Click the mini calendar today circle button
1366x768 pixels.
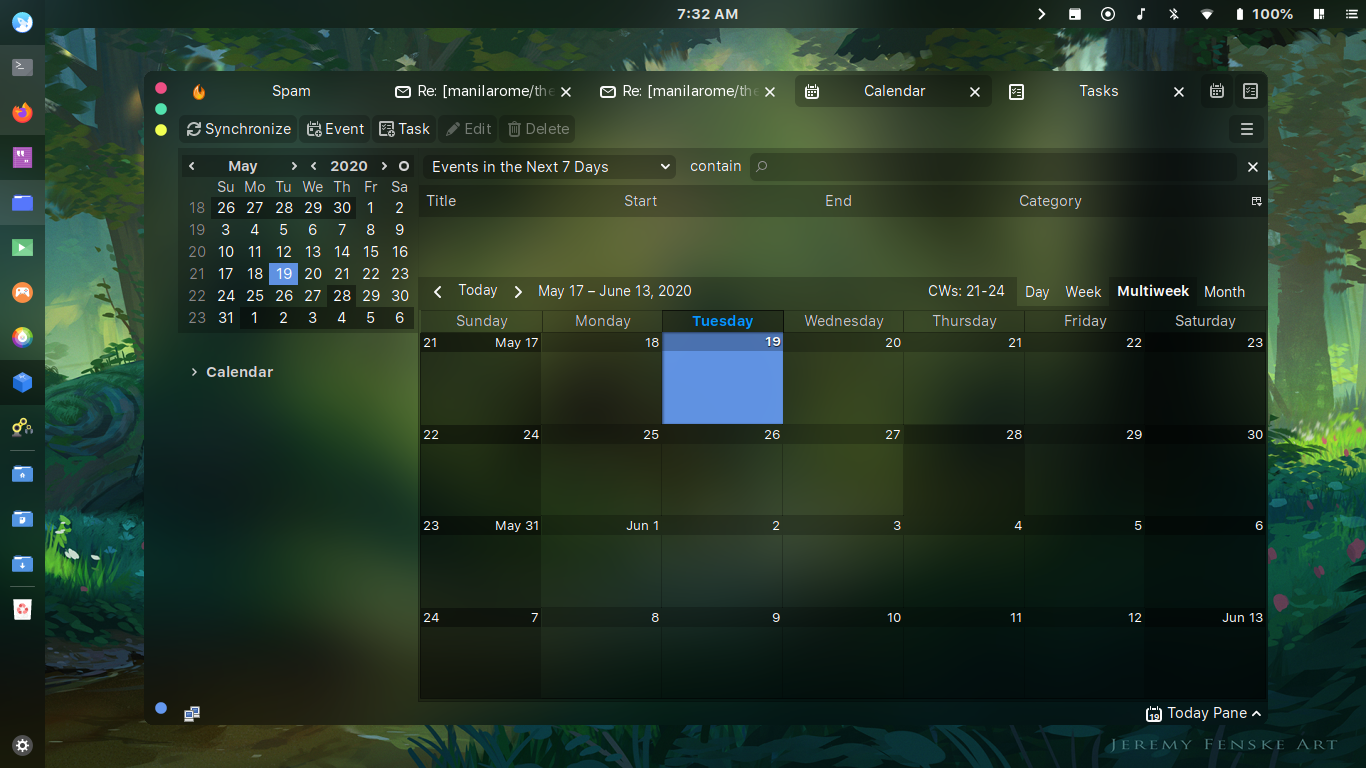[404, 166]
